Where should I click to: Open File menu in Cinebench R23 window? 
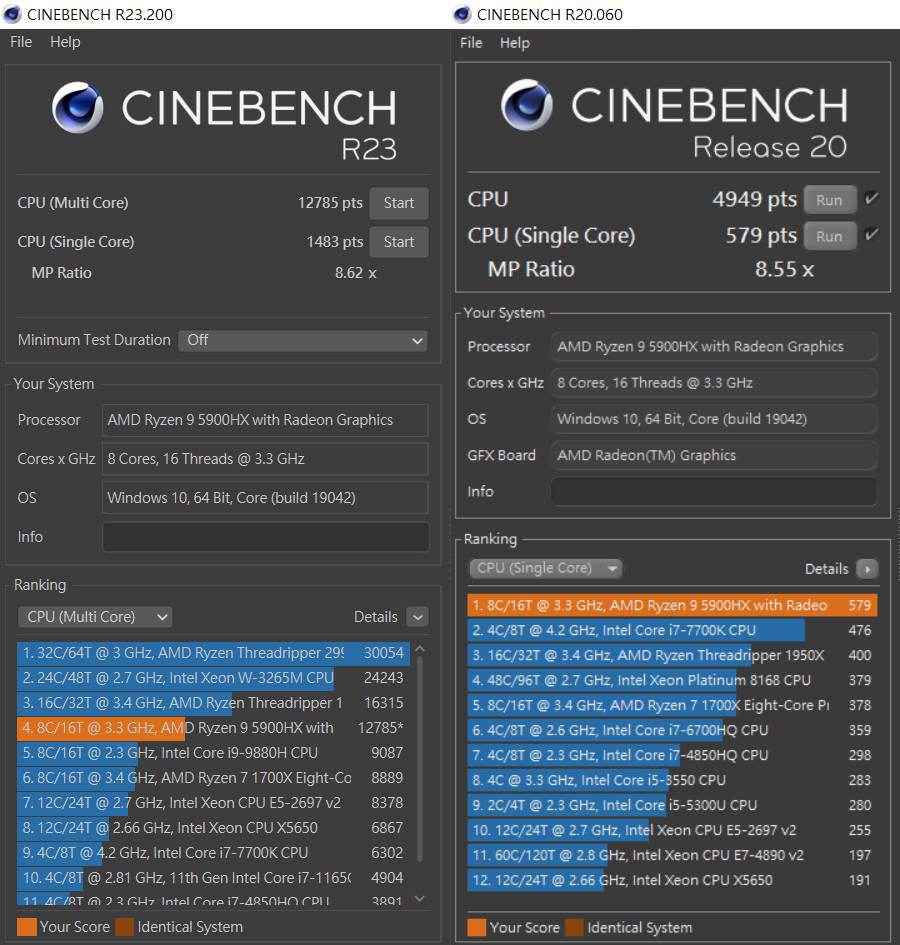tap(21, 42)
